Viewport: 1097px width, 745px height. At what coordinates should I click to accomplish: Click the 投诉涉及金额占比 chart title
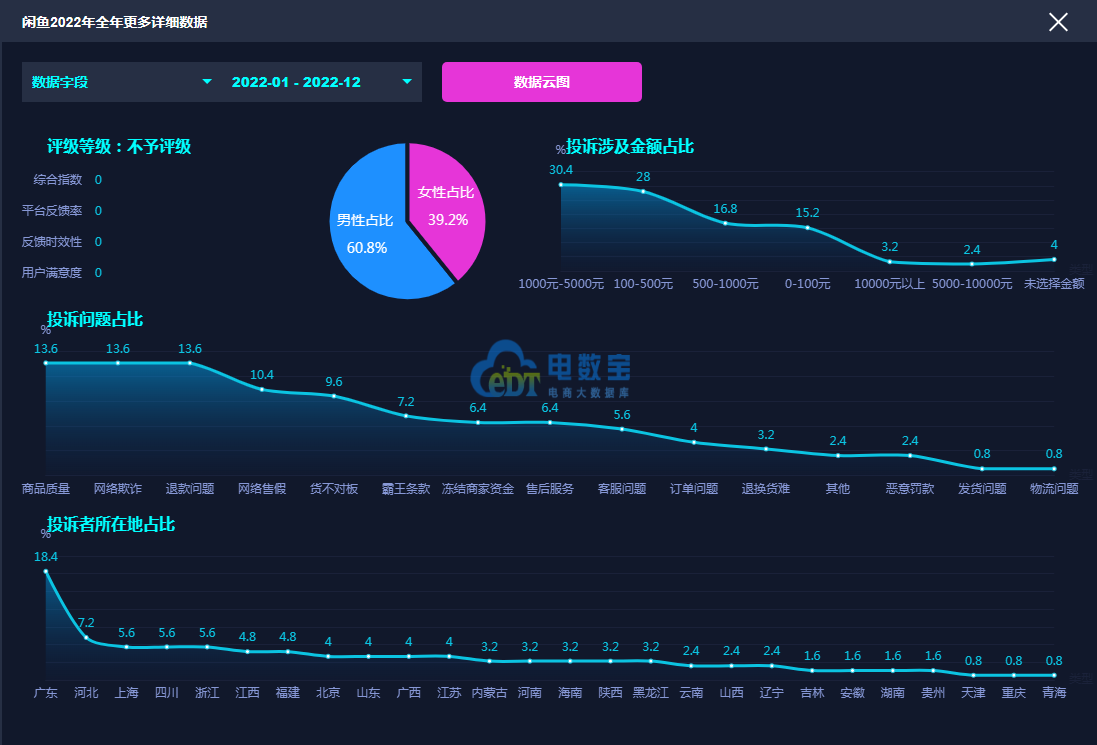(x=630, y=146)
